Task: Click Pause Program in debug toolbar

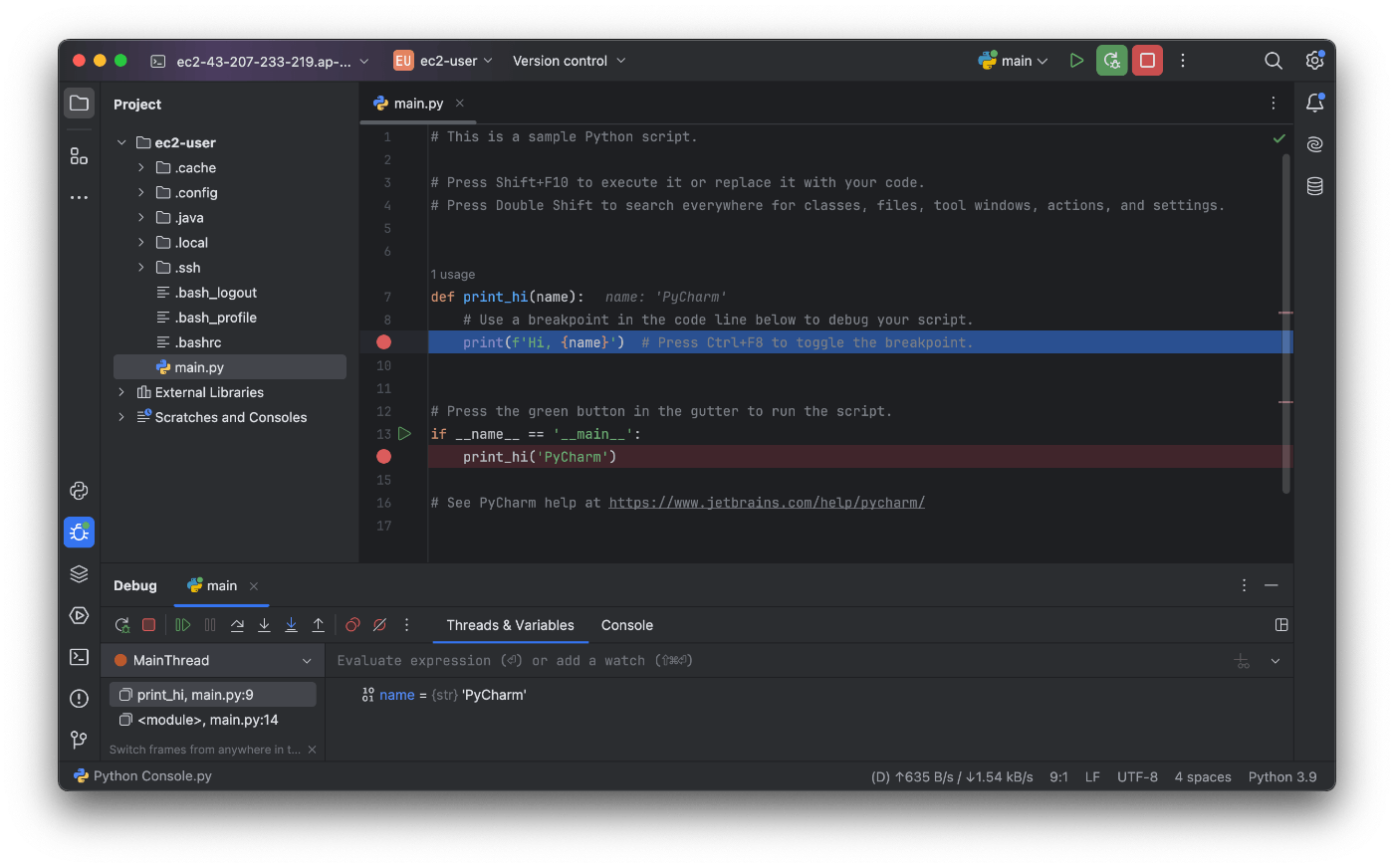Action: tap(210, 625)
